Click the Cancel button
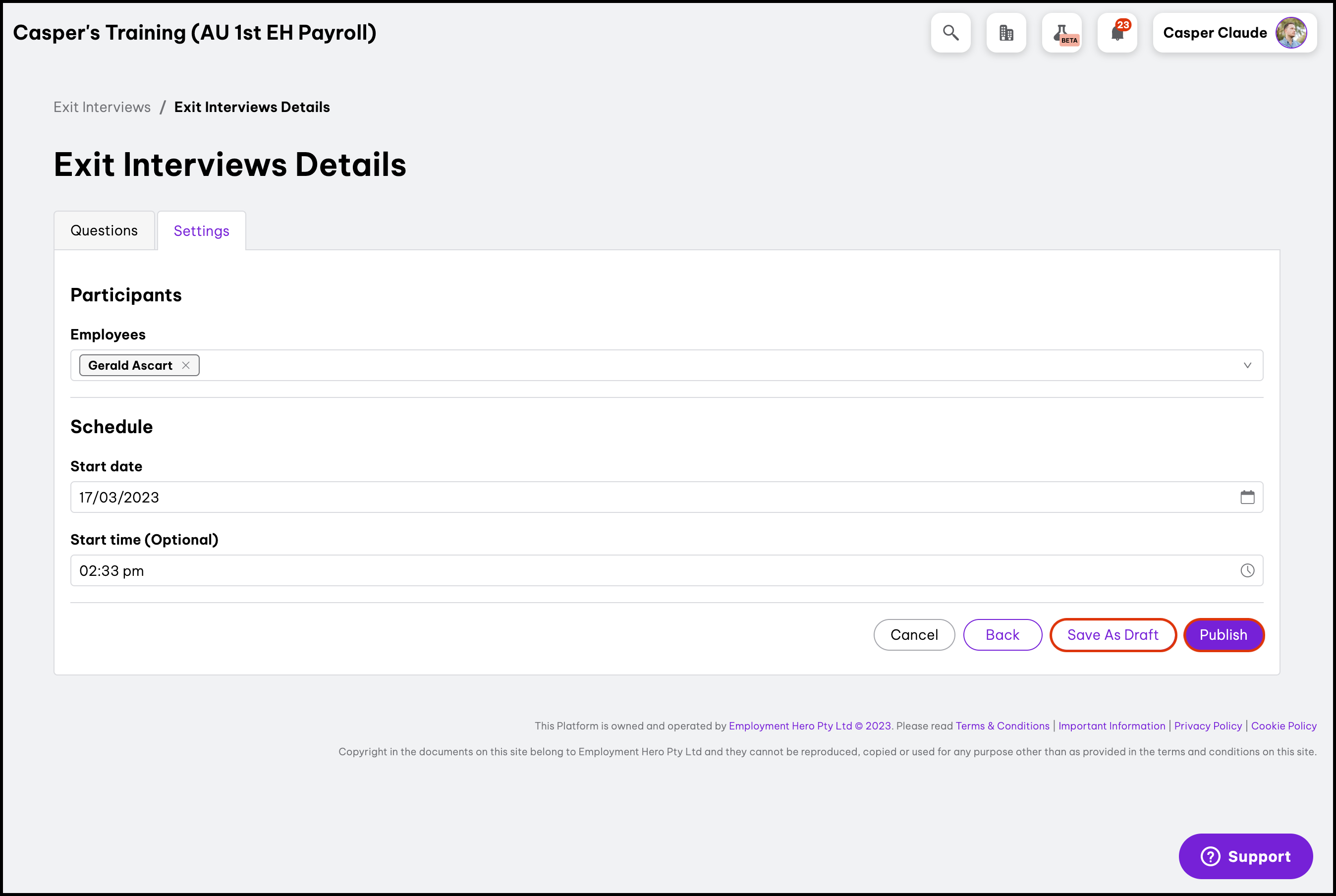 tap(914, 634)
